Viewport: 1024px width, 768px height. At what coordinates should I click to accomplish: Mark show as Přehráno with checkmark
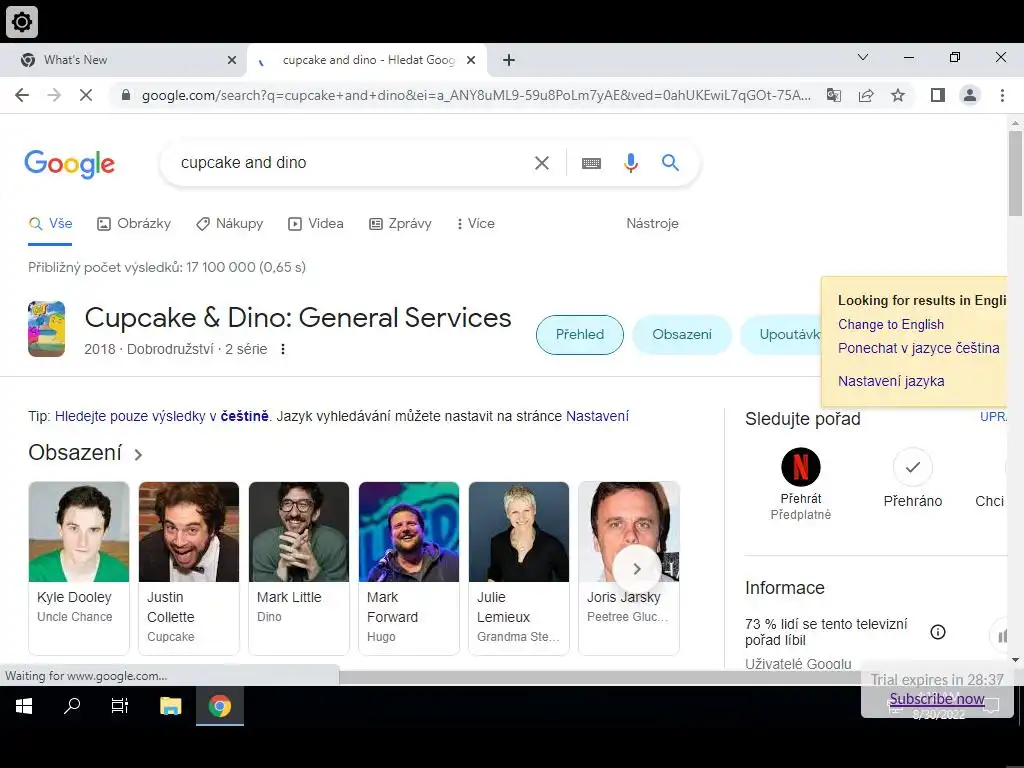(x=912, y=467)
